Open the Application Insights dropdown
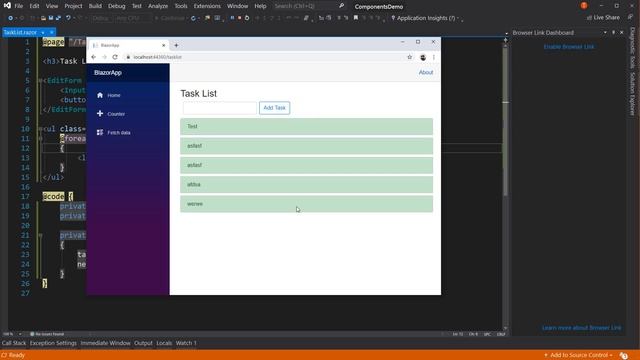 coord(458,18)
